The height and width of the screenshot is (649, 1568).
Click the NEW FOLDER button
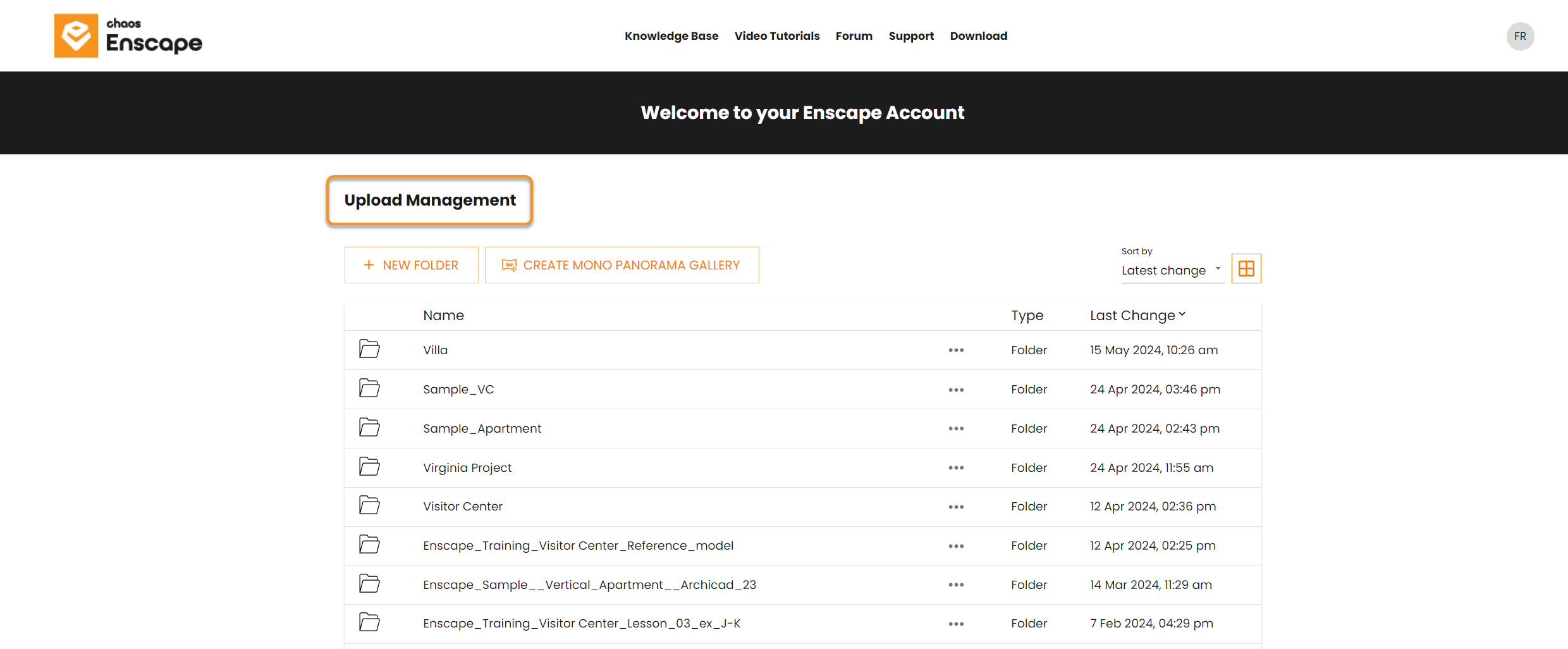pos(411,265)
